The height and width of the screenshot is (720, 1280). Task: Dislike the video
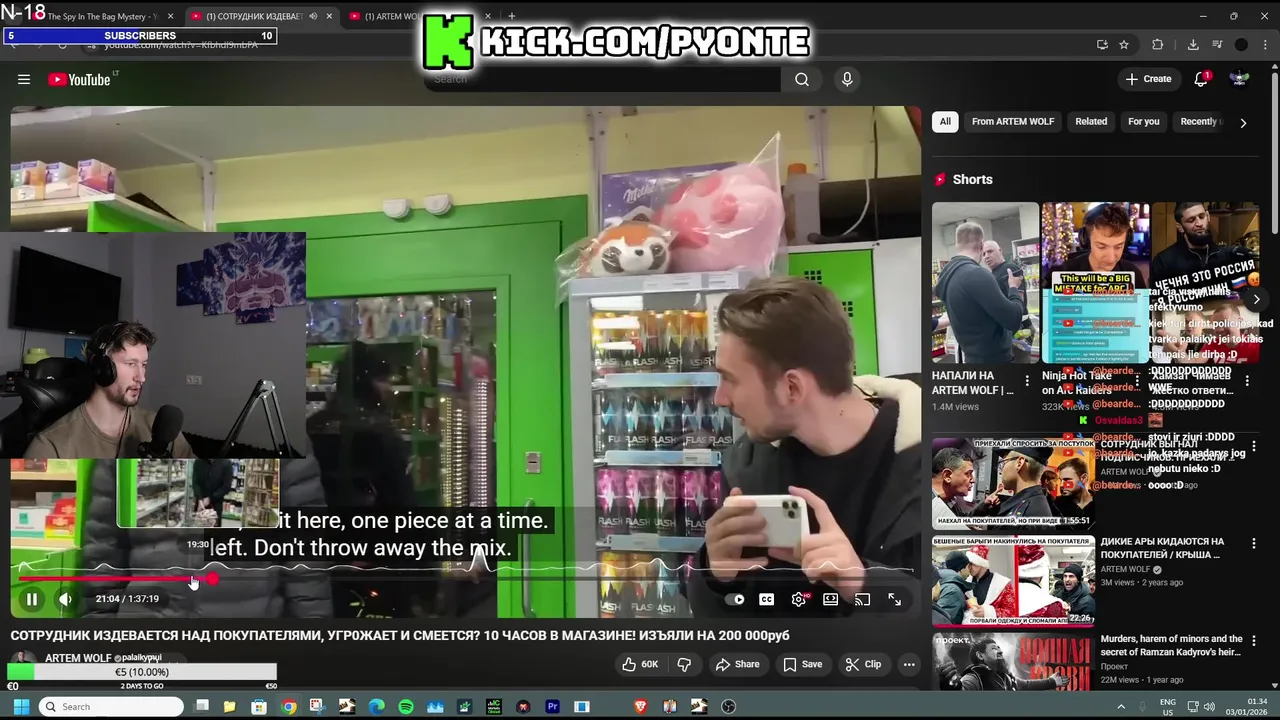click(684, 664)
